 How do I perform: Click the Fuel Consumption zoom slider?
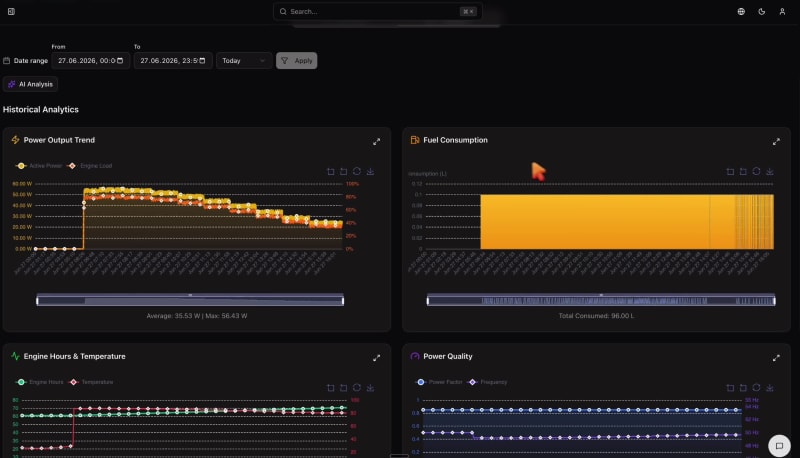(x=601, y=300)
